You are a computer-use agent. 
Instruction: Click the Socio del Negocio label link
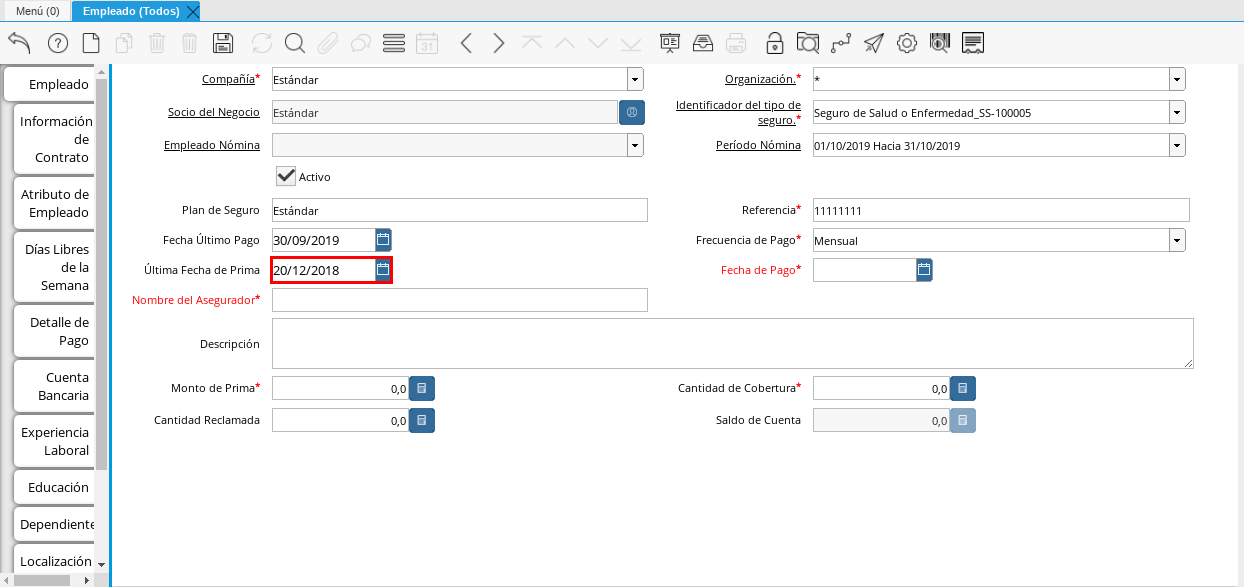click(214, 113)
